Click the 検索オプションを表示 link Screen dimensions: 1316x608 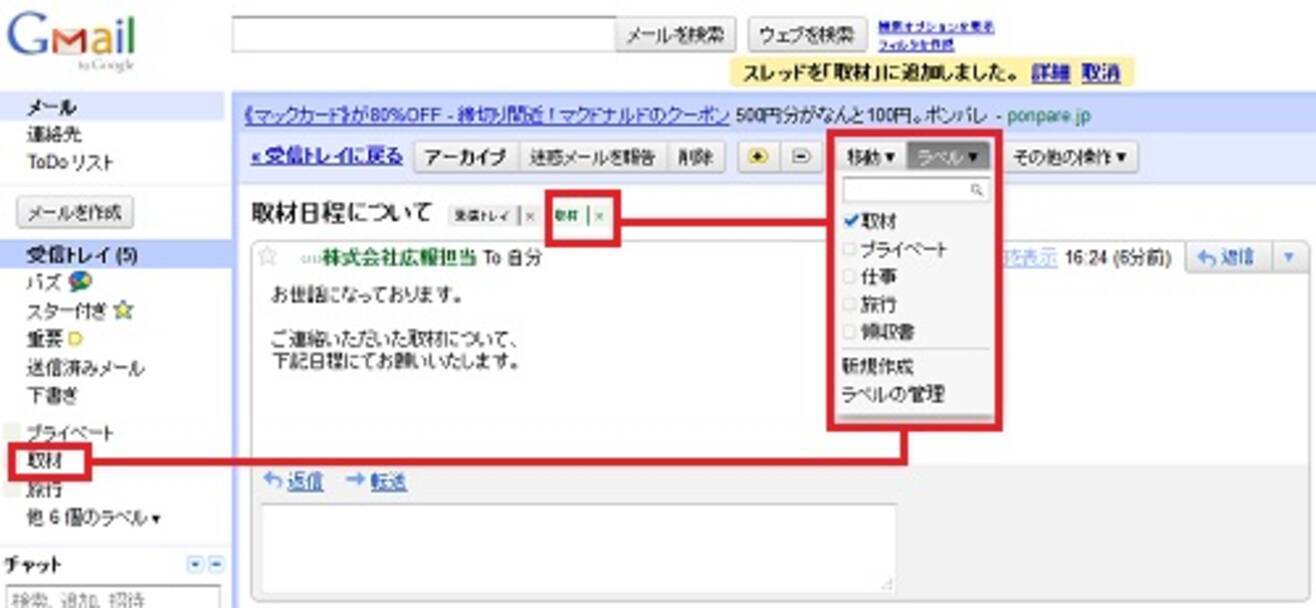tap(936, 26)
